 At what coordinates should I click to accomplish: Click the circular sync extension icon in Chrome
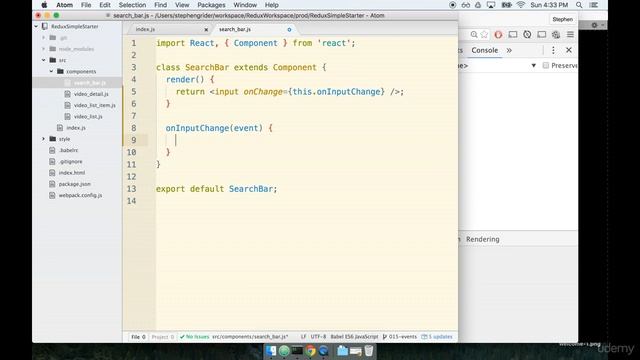(527, 35)
